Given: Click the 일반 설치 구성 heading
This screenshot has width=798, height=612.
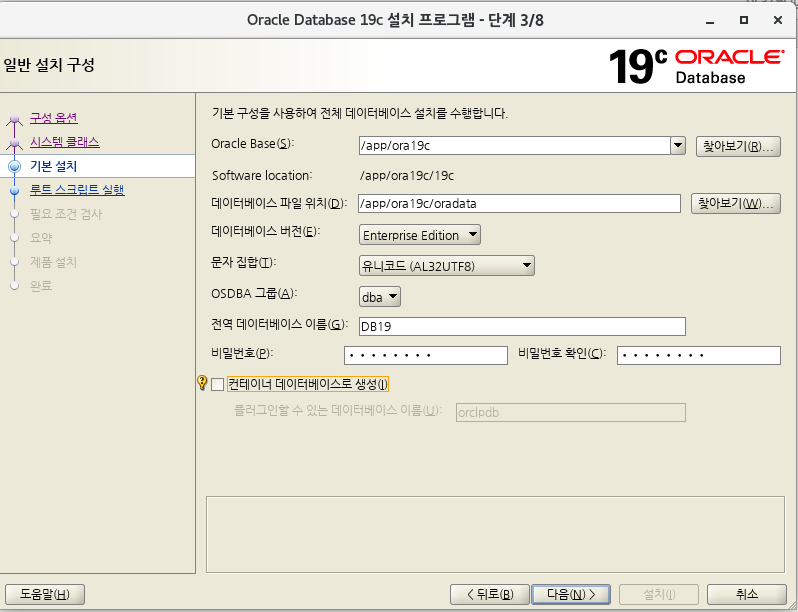Looking at the screenshot, I should [x=49, y=65].
